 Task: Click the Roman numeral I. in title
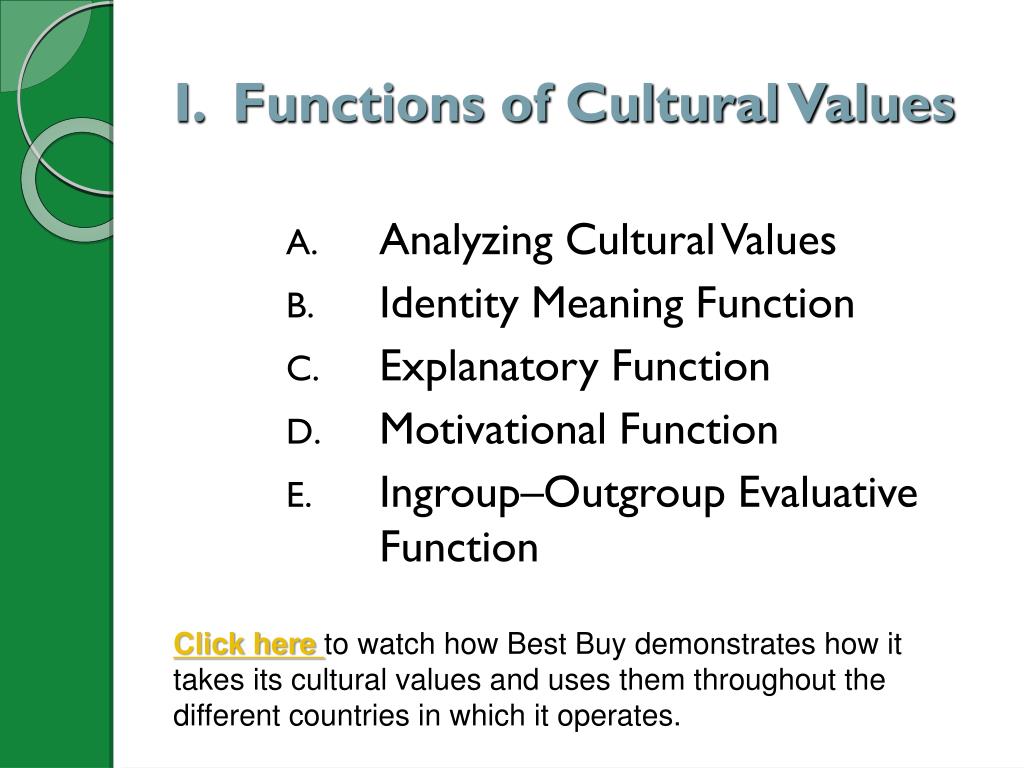click(x=191, y=103)
